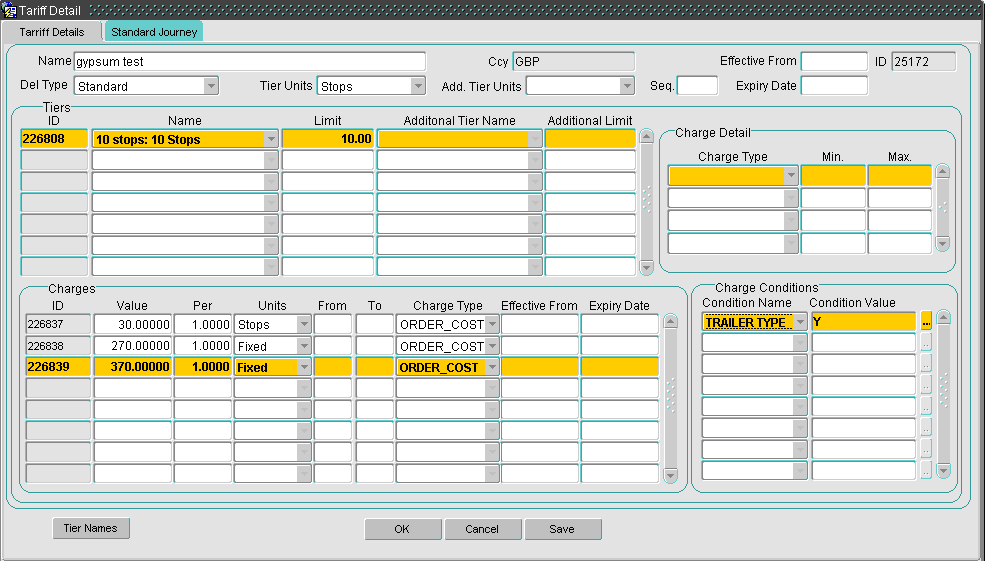Expand the Add. Tier Units dropdown
This screenshot has width=985, height=561.
coord(626,86)
